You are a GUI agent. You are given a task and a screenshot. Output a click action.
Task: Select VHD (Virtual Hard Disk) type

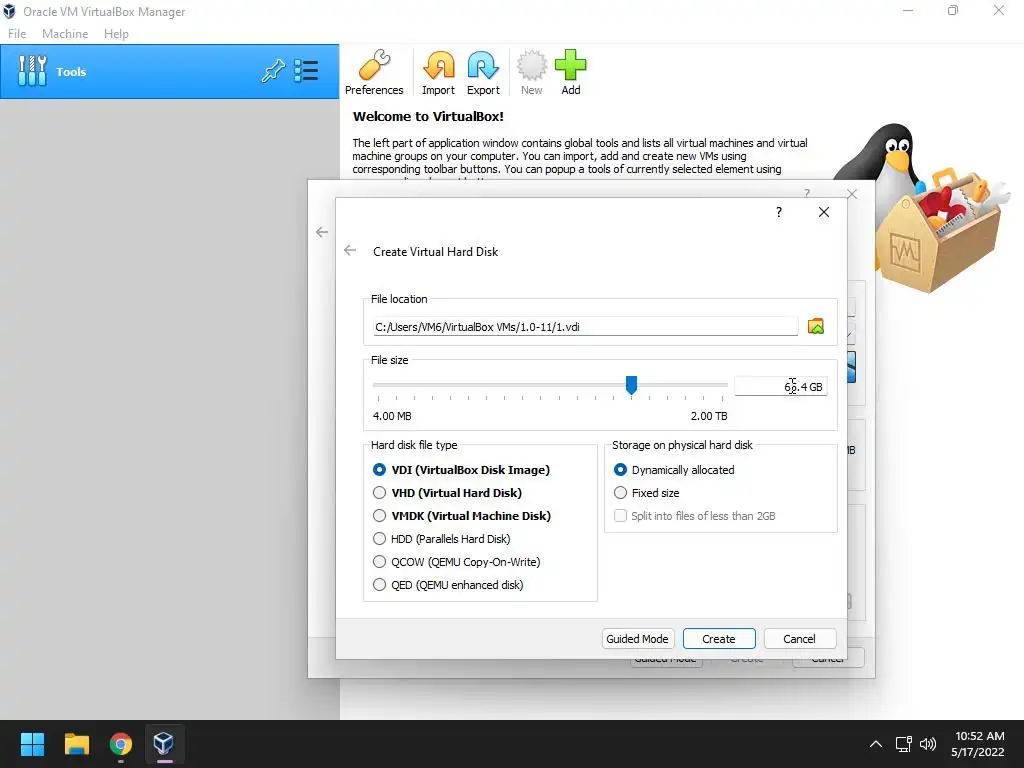point(447,492)
